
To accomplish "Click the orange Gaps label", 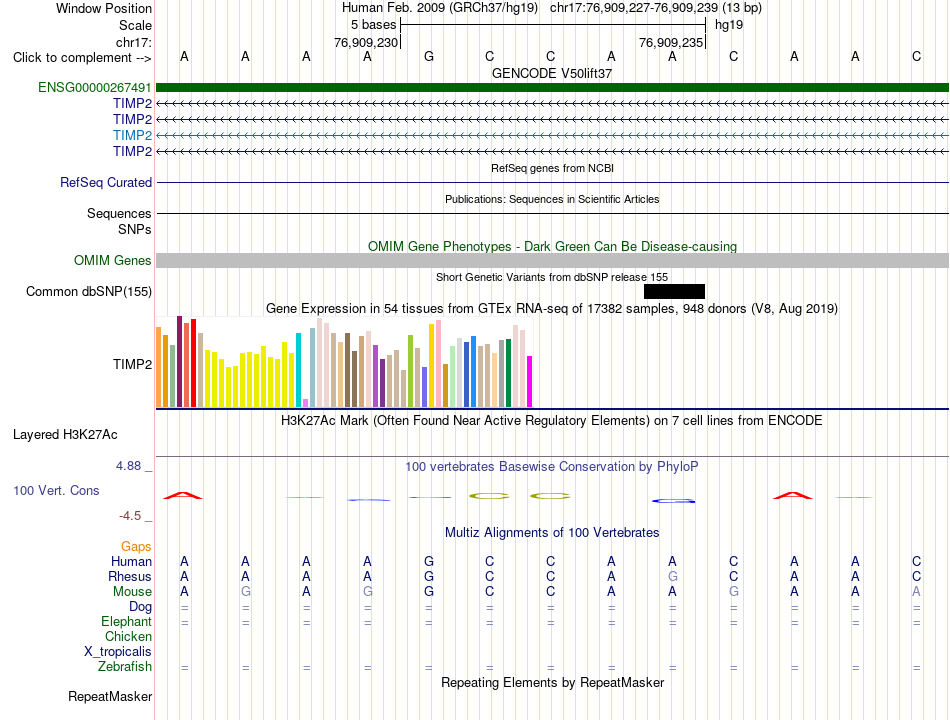I will 136,547.
